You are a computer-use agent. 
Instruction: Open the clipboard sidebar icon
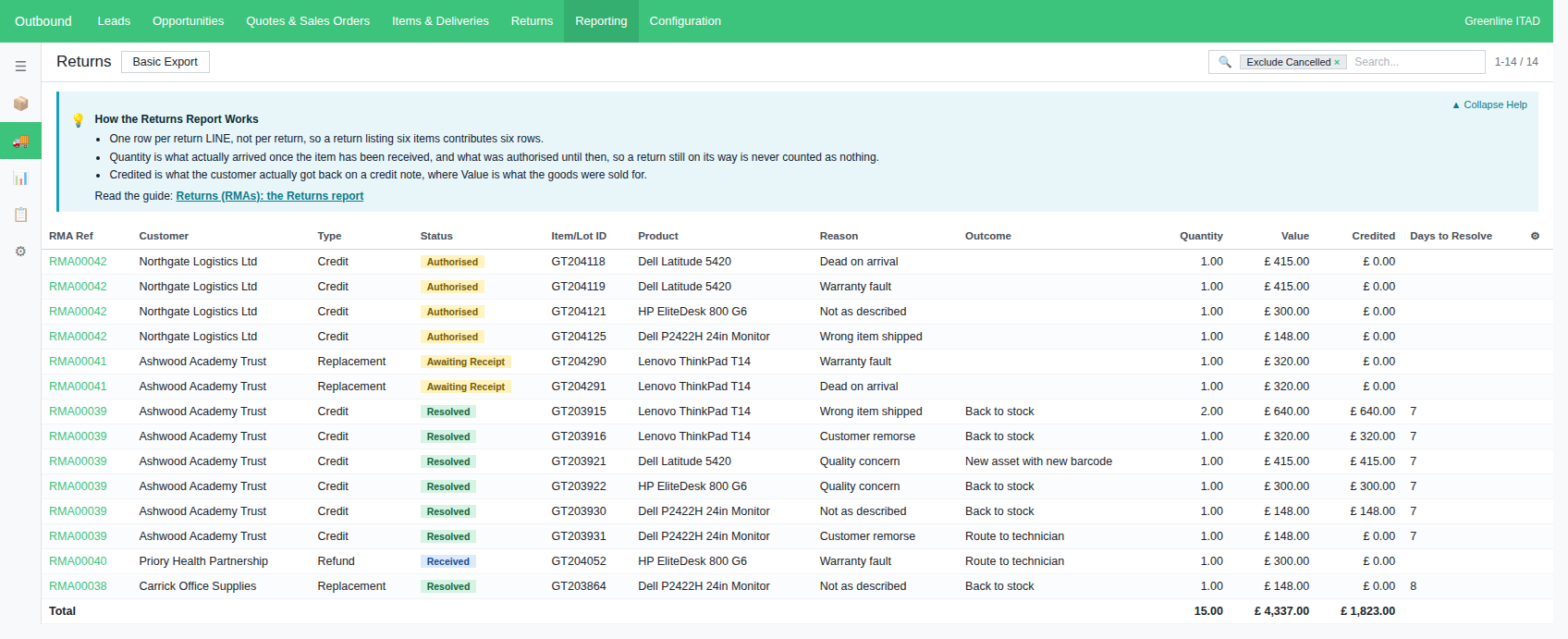(20, 215)
